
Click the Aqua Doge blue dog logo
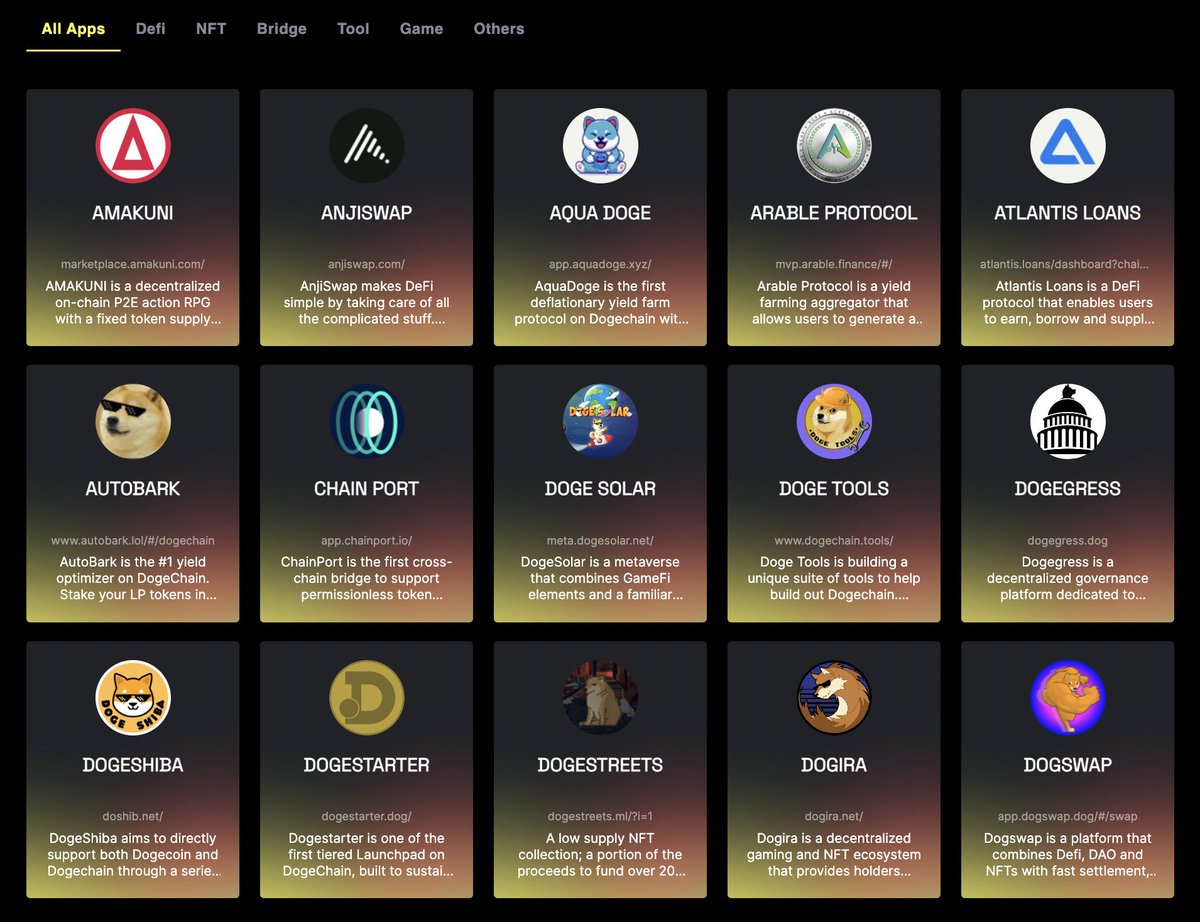point(600,146)
